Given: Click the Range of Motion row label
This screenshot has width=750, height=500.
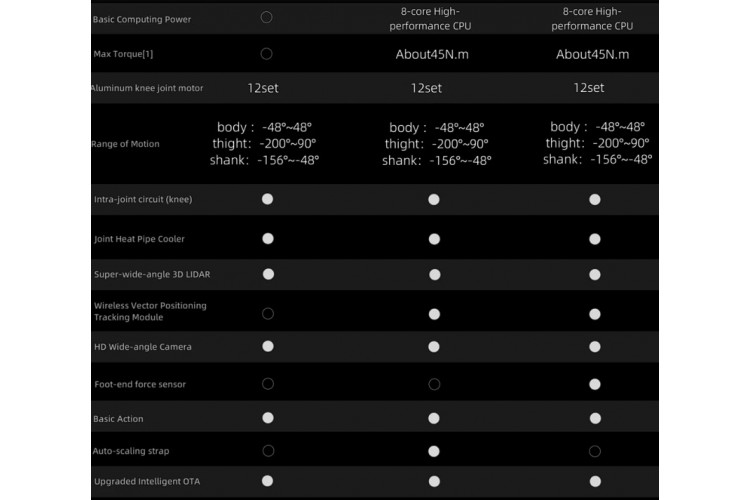Looking at the screenshot, I should point(127,144).
